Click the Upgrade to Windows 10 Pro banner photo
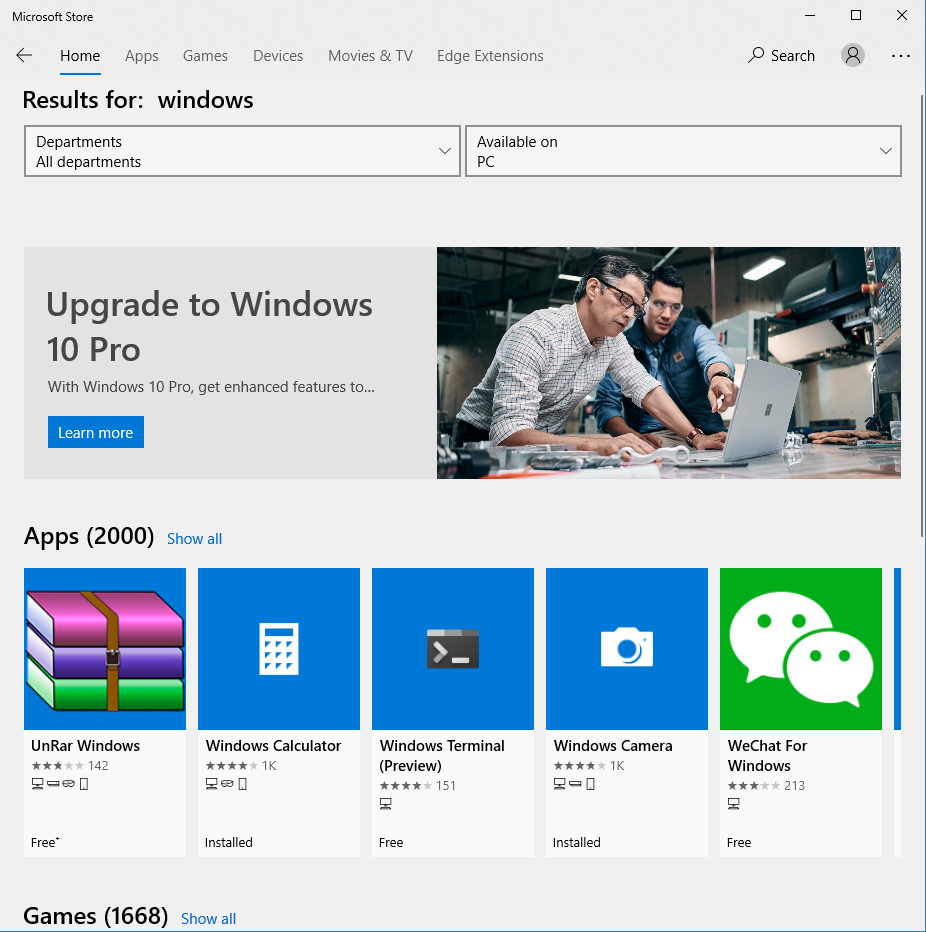926x932 pixels. 669,363
